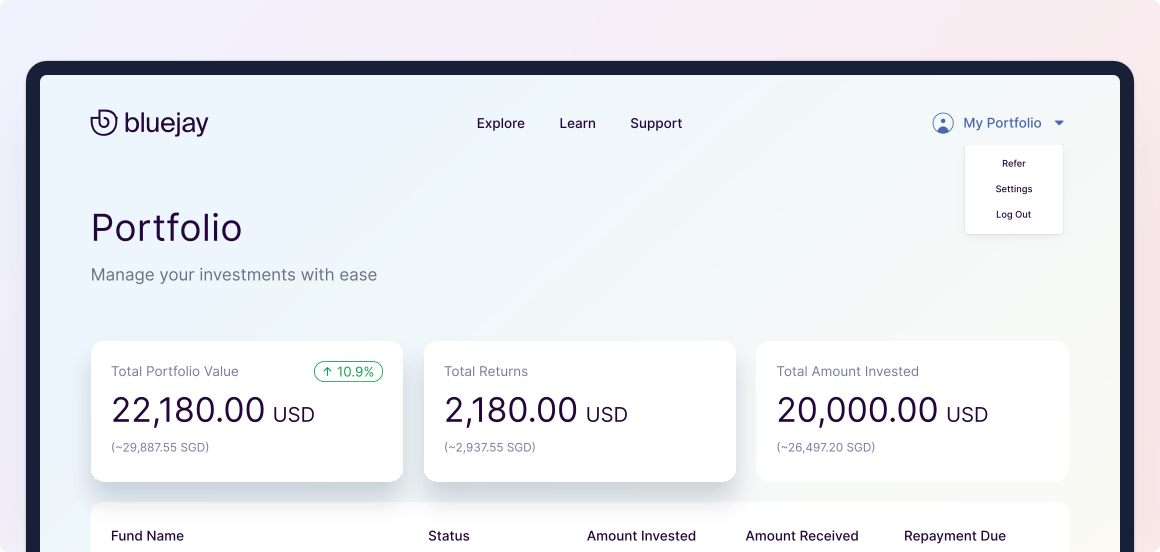
Task: Select Log Out from the menu
Action: click(1014, 215)
